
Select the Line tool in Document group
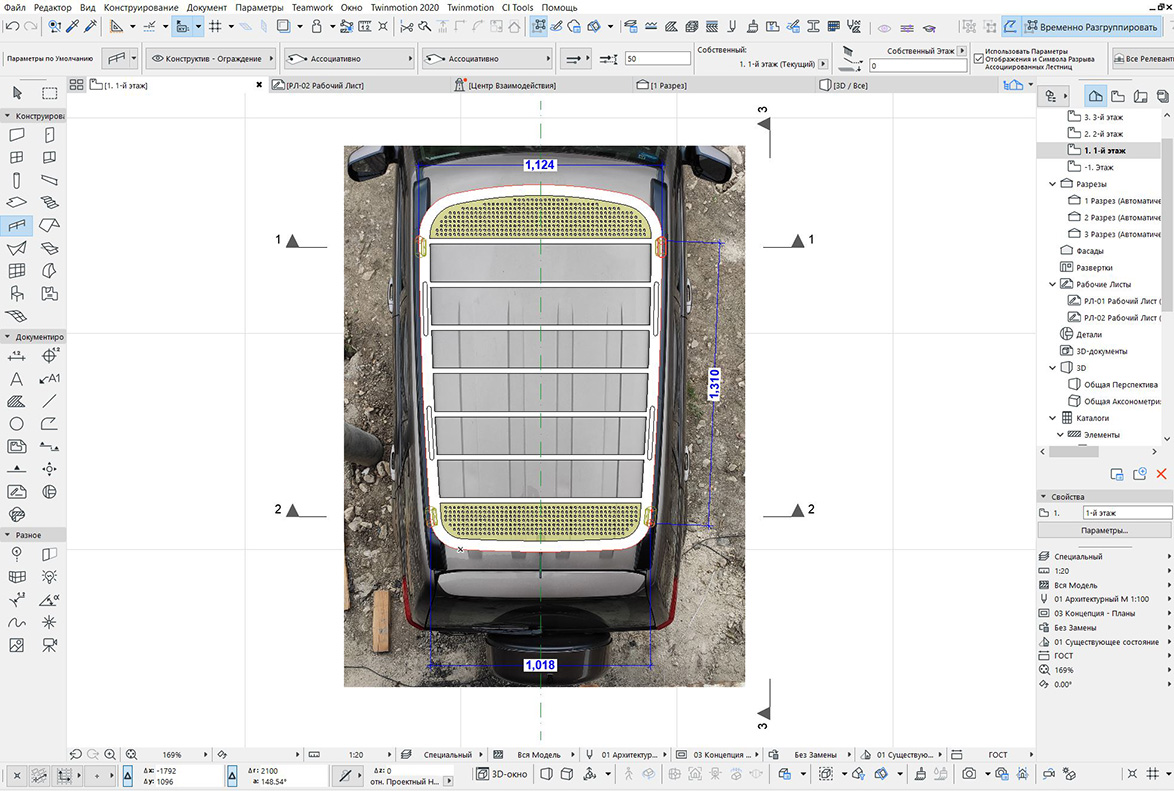(49, 401)
